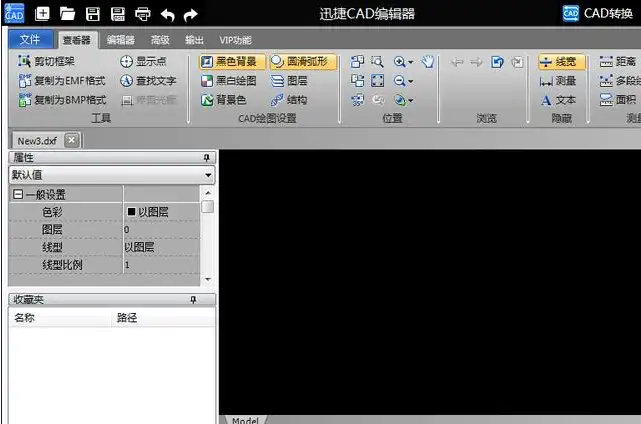Select the 剪切框架 tool
641x424 pixels.
46,61
